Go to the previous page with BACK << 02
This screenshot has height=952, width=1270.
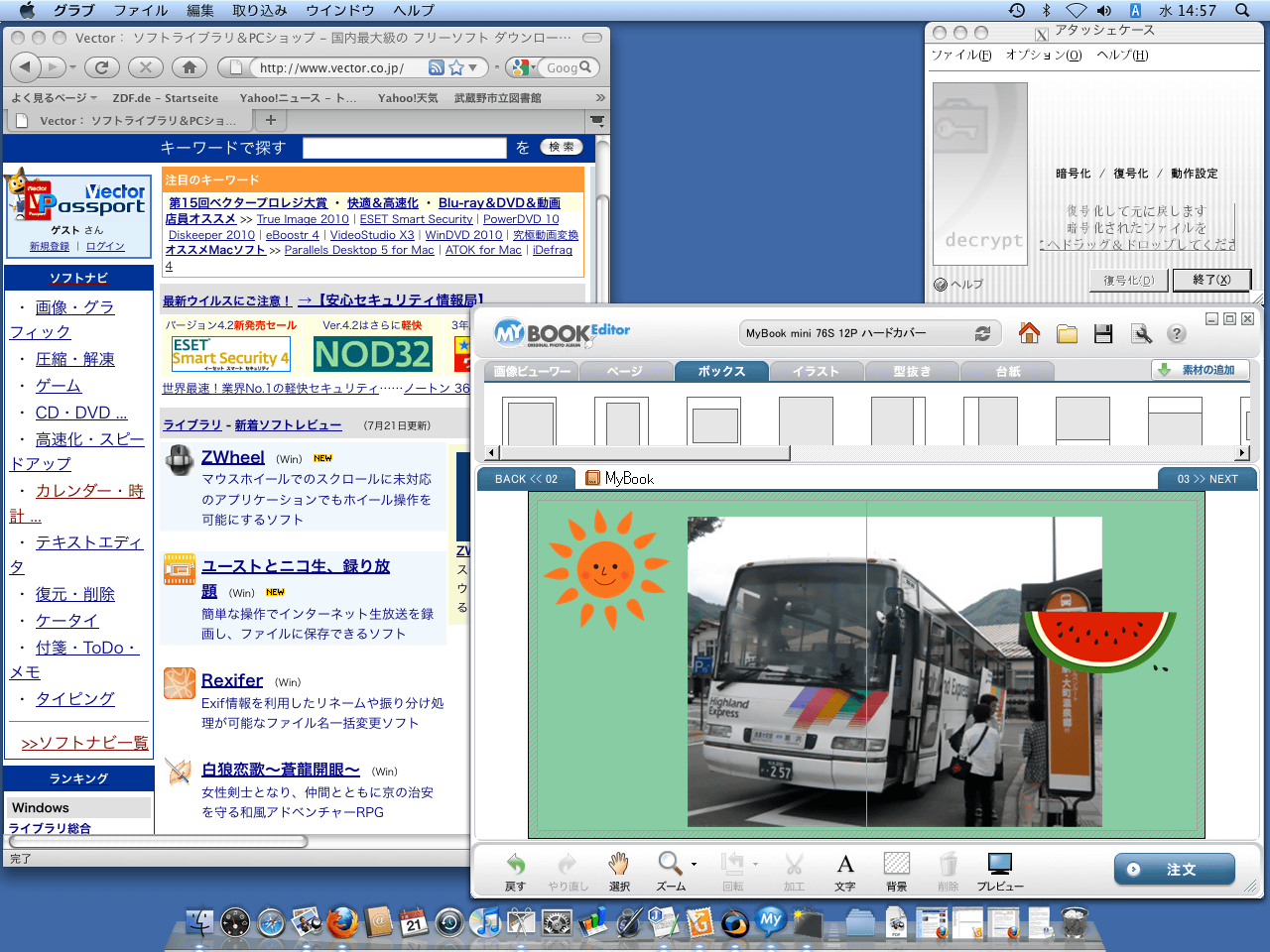pos(526,478)
